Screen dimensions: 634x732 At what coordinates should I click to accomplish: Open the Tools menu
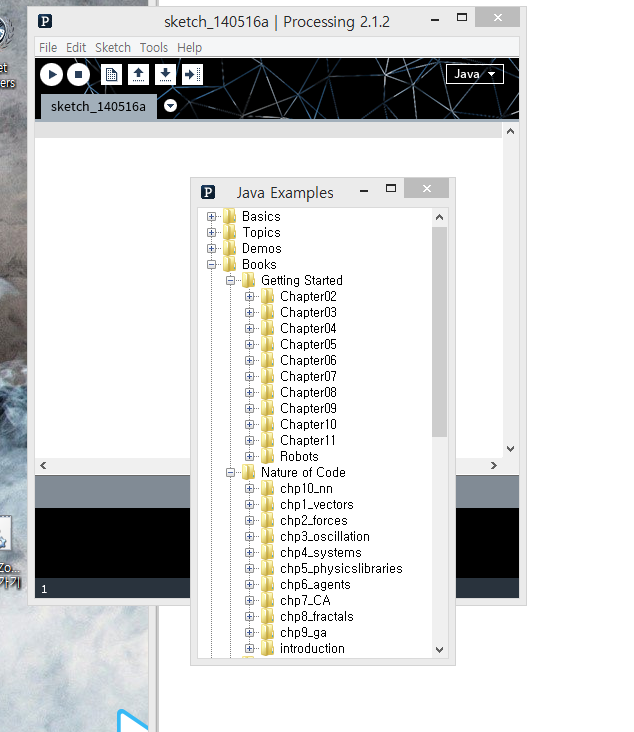pyautogui.click(x=154, y=48)
